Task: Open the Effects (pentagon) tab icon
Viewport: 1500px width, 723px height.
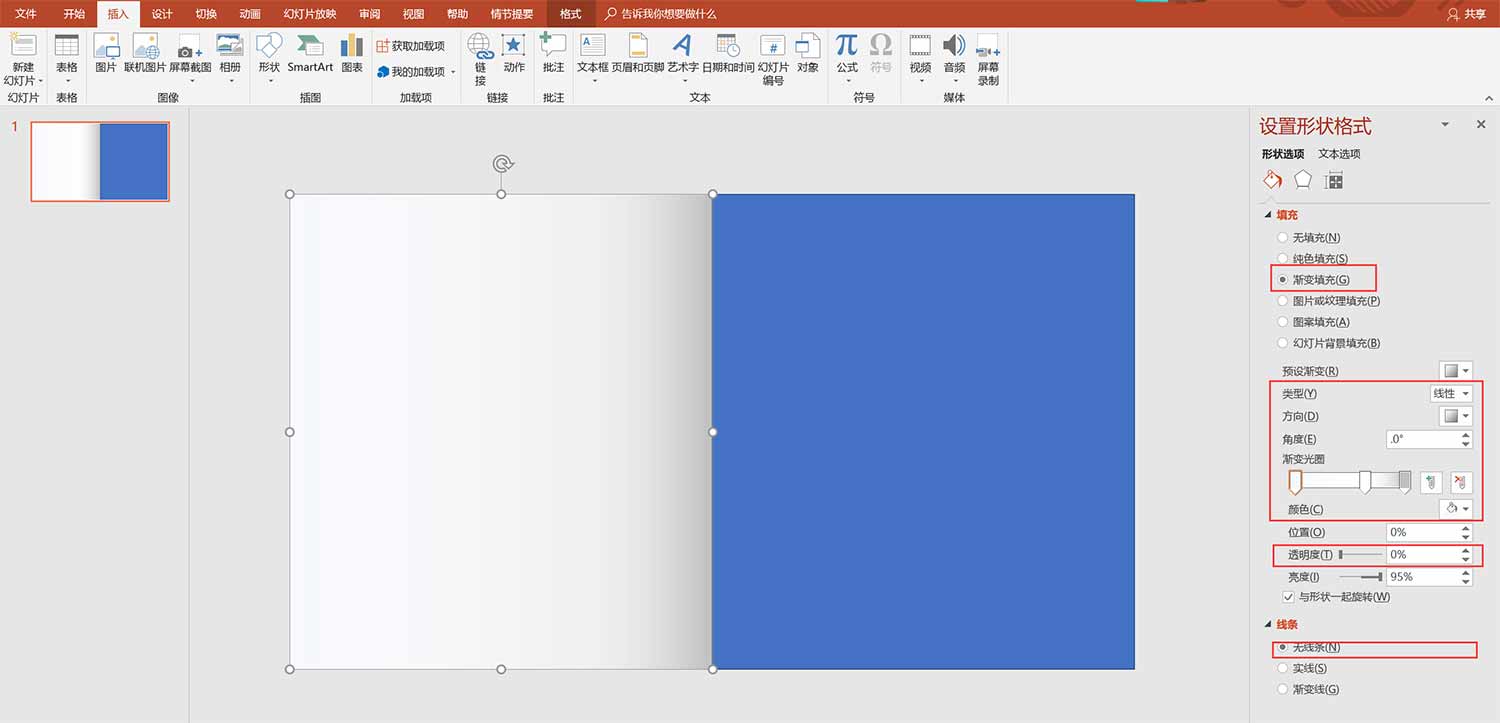Action: click(1302, 180)
